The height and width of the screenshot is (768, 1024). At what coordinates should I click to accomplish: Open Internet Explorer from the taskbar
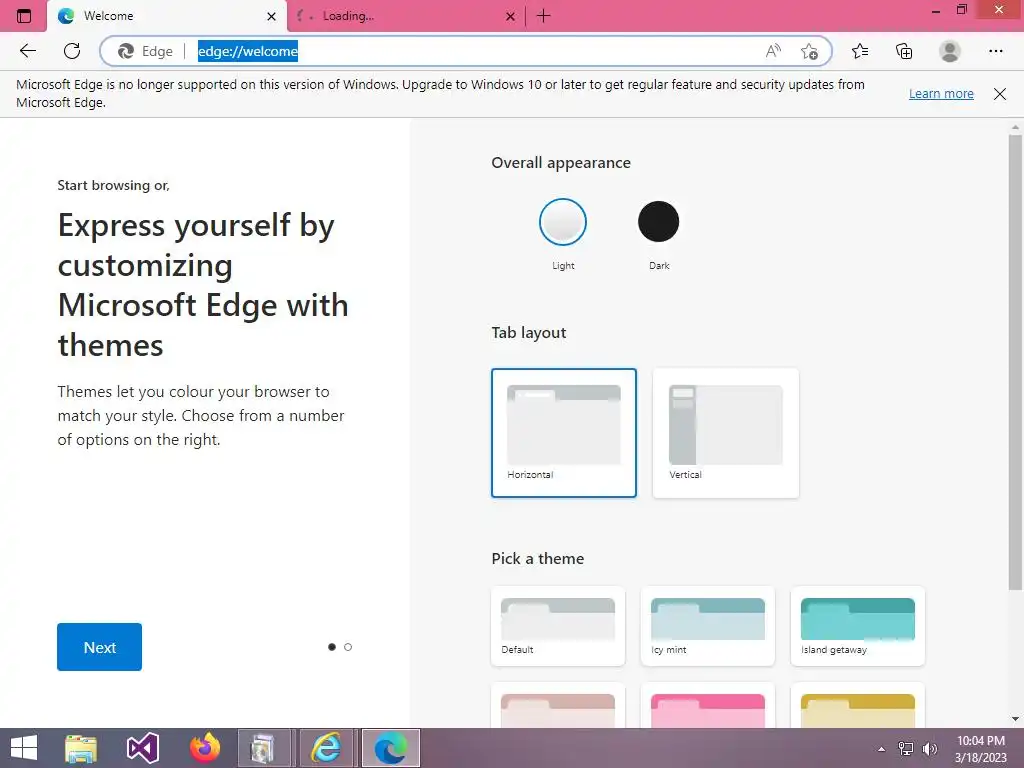(326, 748)
